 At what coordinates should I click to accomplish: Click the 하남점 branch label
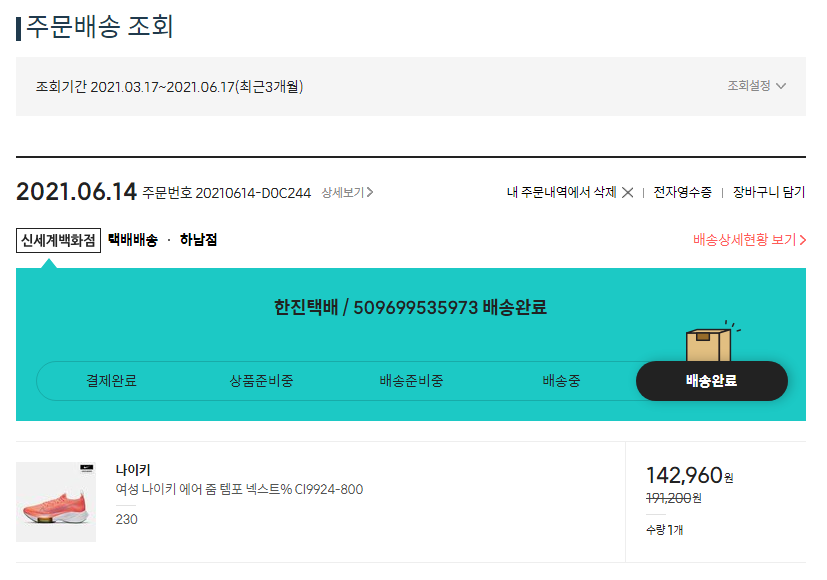(198, 240)
